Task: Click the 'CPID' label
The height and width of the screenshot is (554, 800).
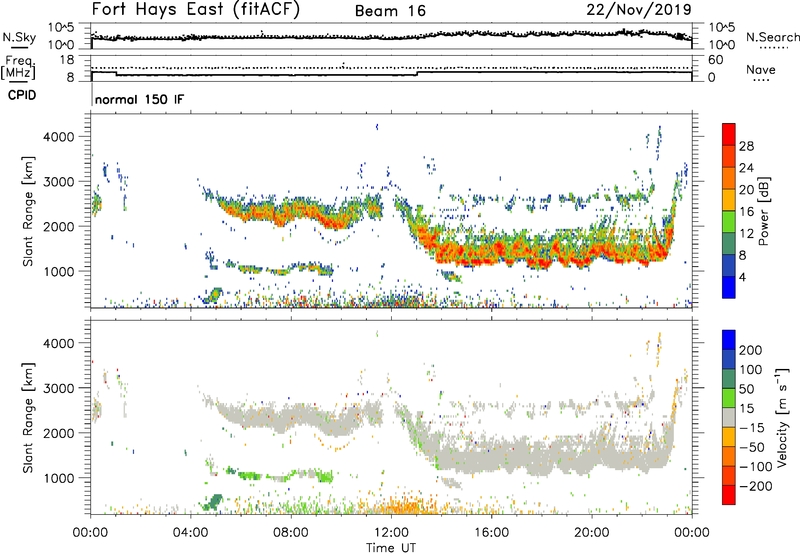Action: click(22, 95)
